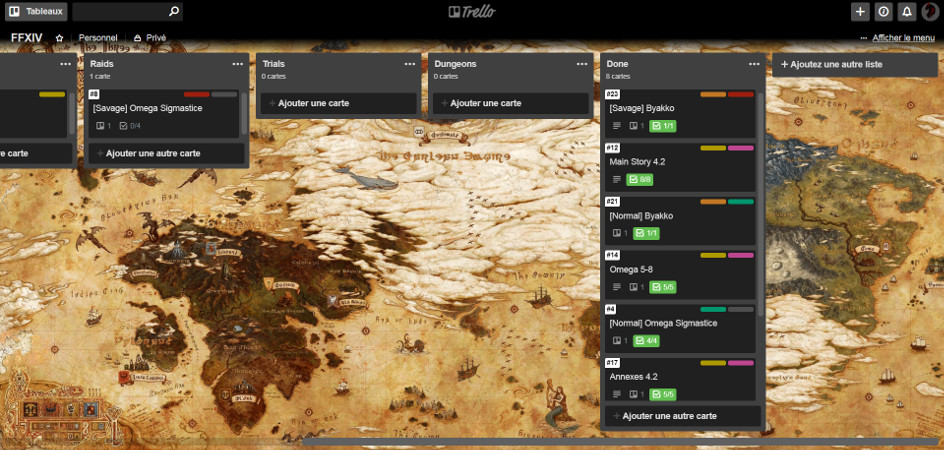
Task: Click 1/1 checklist badge on [Savage] Byakko
Action: pos(663,126)
